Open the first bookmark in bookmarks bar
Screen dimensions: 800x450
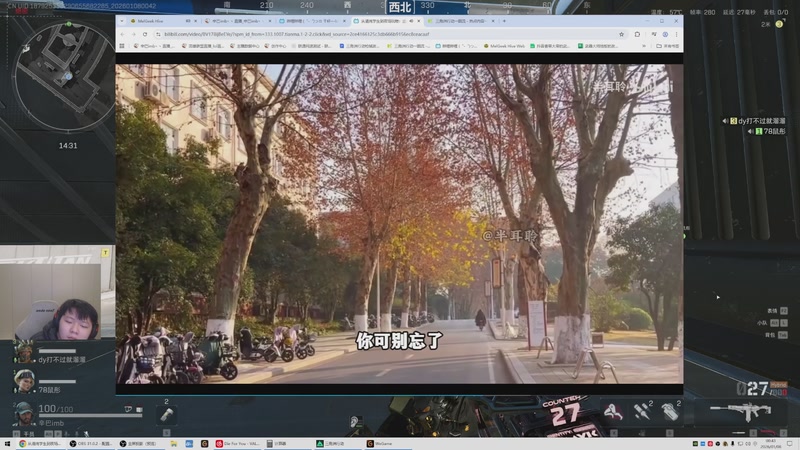pyautogui.click(x=153, y=46)
